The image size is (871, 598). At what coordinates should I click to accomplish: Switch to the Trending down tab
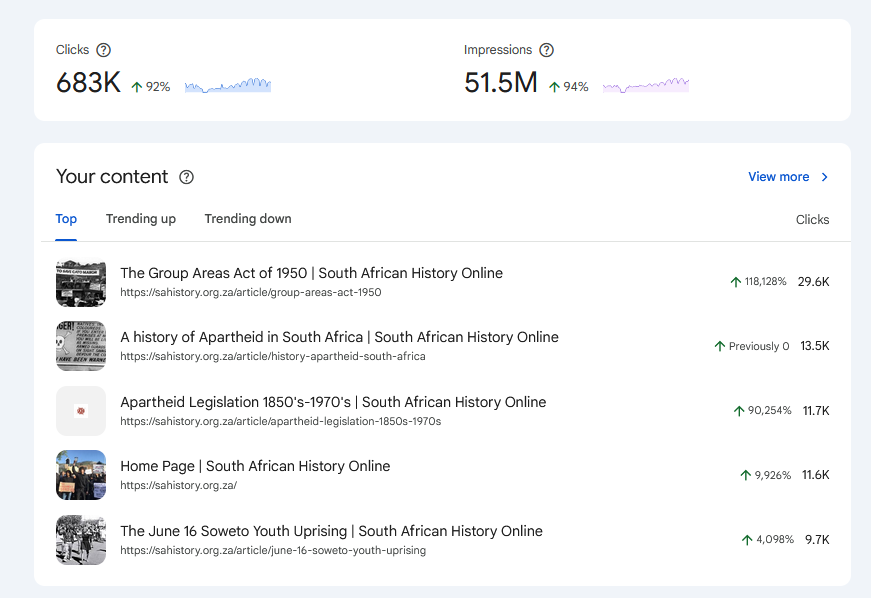[x=248, y=218]
